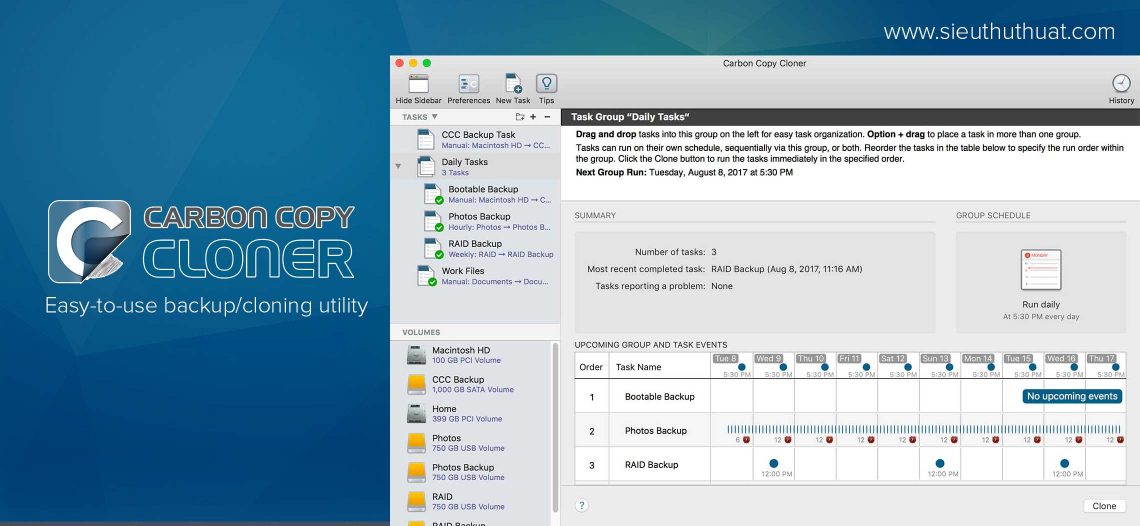Viewport: 1140px width, 526px height.
Task: Click the Sun 13 date column header
Action: click(935, 359)
